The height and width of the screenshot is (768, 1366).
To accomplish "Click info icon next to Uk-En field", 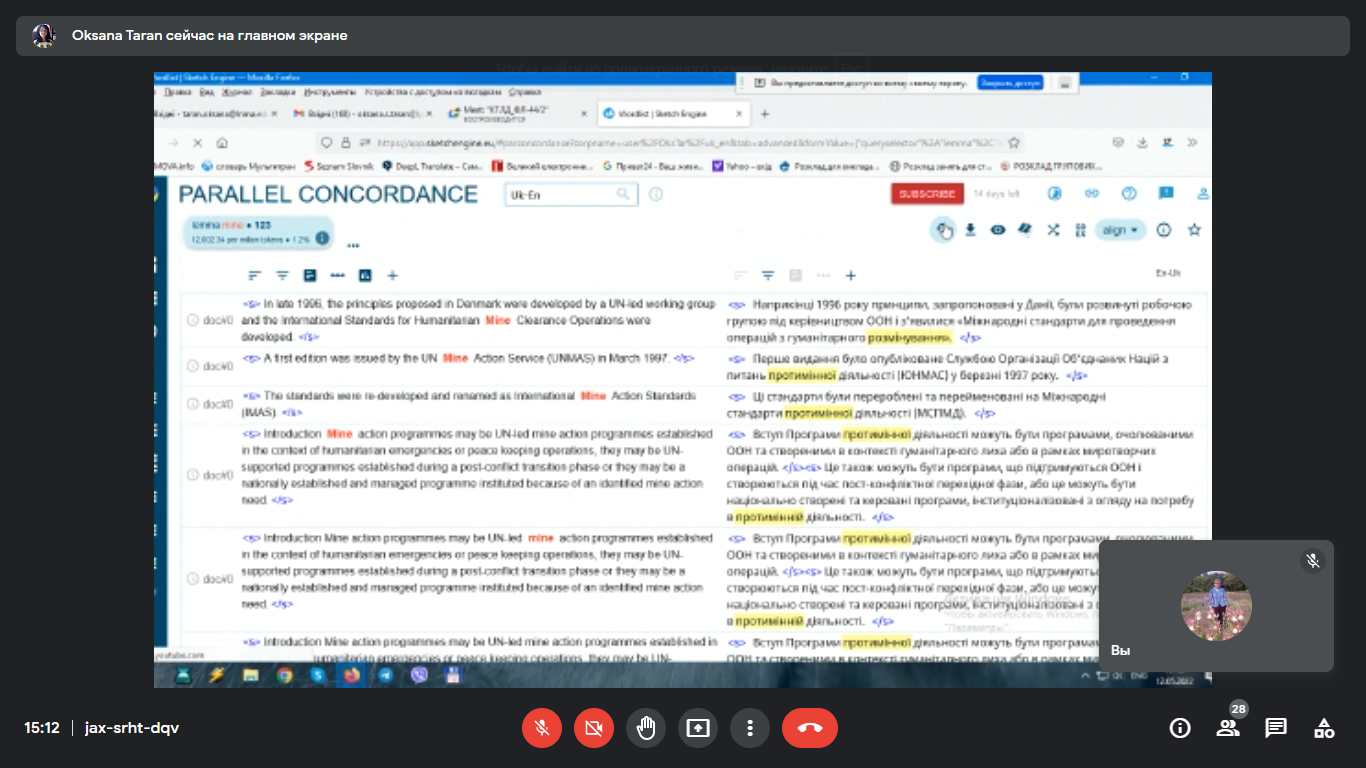I will (656, 194).
